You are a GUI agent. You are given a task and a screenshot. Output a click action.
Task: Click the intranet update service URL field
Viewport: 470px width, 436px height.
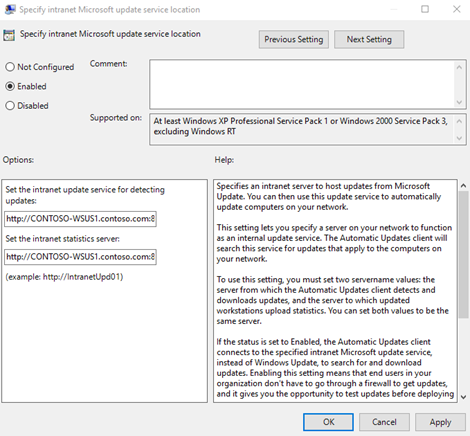pyautogui.click(x=80, y=219)
